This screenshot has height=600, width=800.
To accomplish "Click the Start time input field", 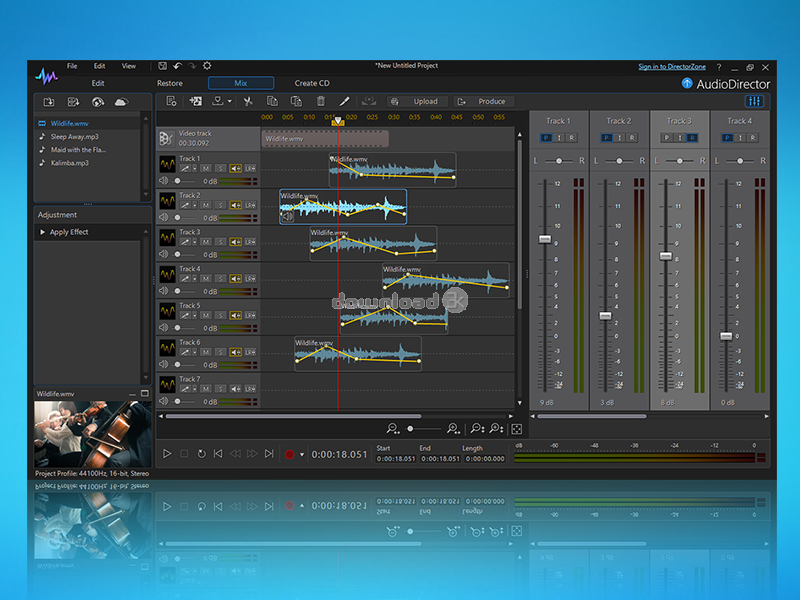I will click(396, 459).
